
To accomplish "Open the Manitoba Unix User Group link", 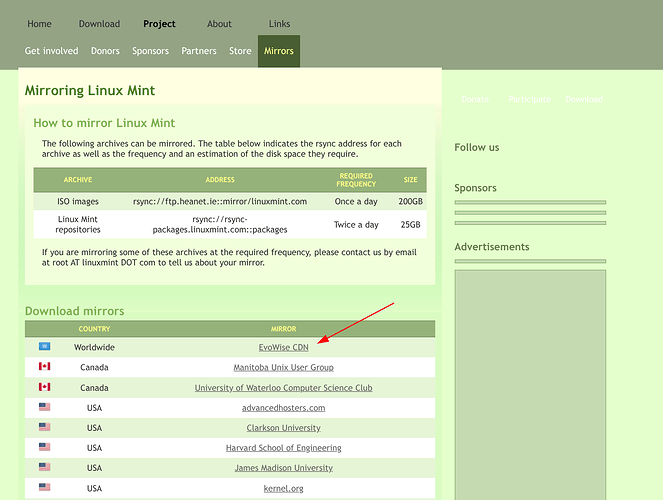I will 283,367.
